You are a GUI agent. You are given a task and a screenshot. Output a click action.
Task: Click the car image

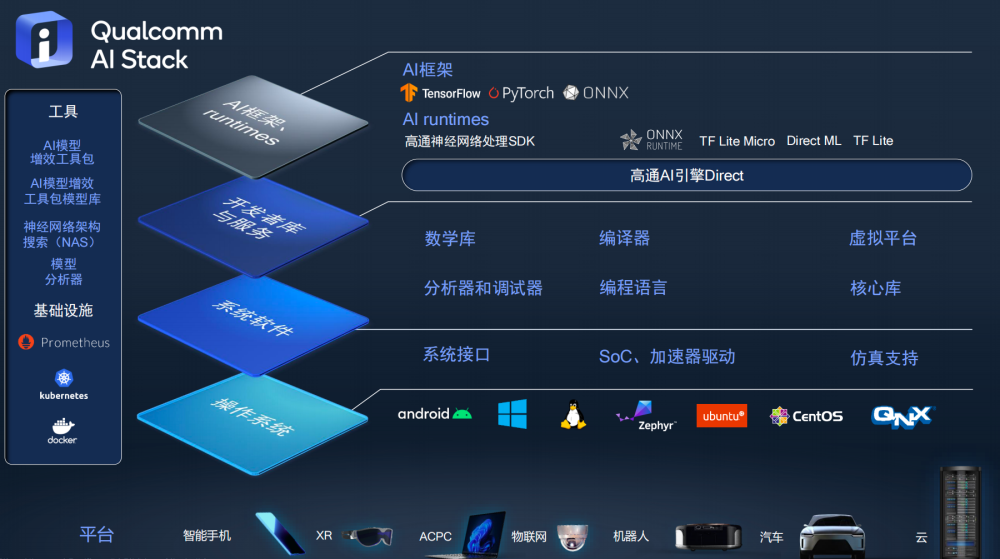pos(832,535)
